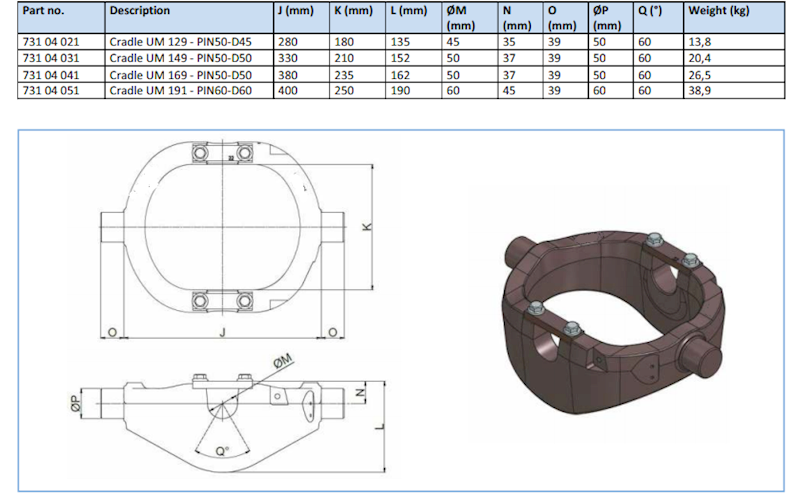Screen dimensions: 800x500
Task: Click the 3D rendered cradle image
Action: [613, 322]
